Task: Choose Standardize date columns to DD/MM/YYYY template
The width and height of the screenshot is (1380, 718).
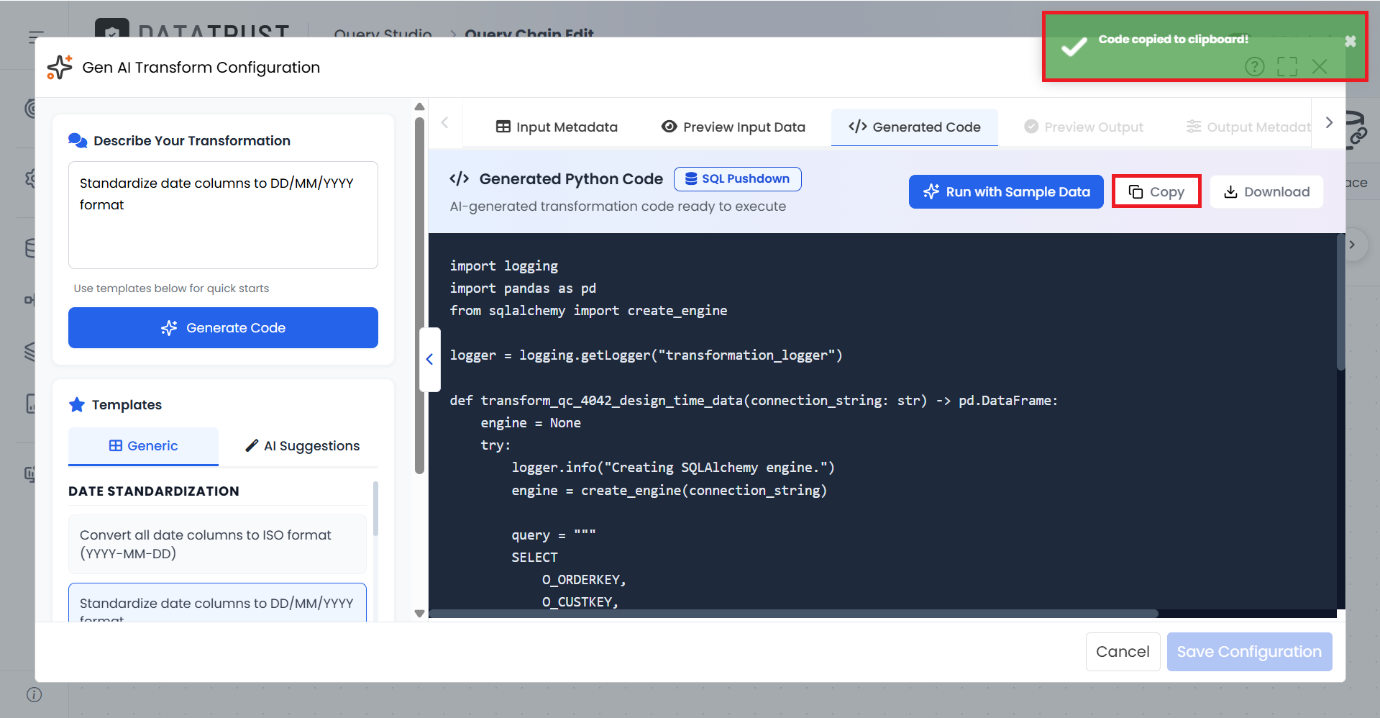Action: click(x=217, y=603)
